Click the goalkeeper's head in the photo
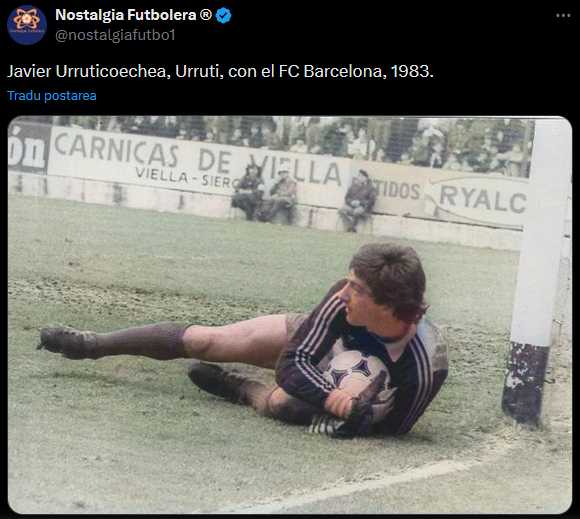Screen dimensions: 580x519 click(x=387, y=283)
